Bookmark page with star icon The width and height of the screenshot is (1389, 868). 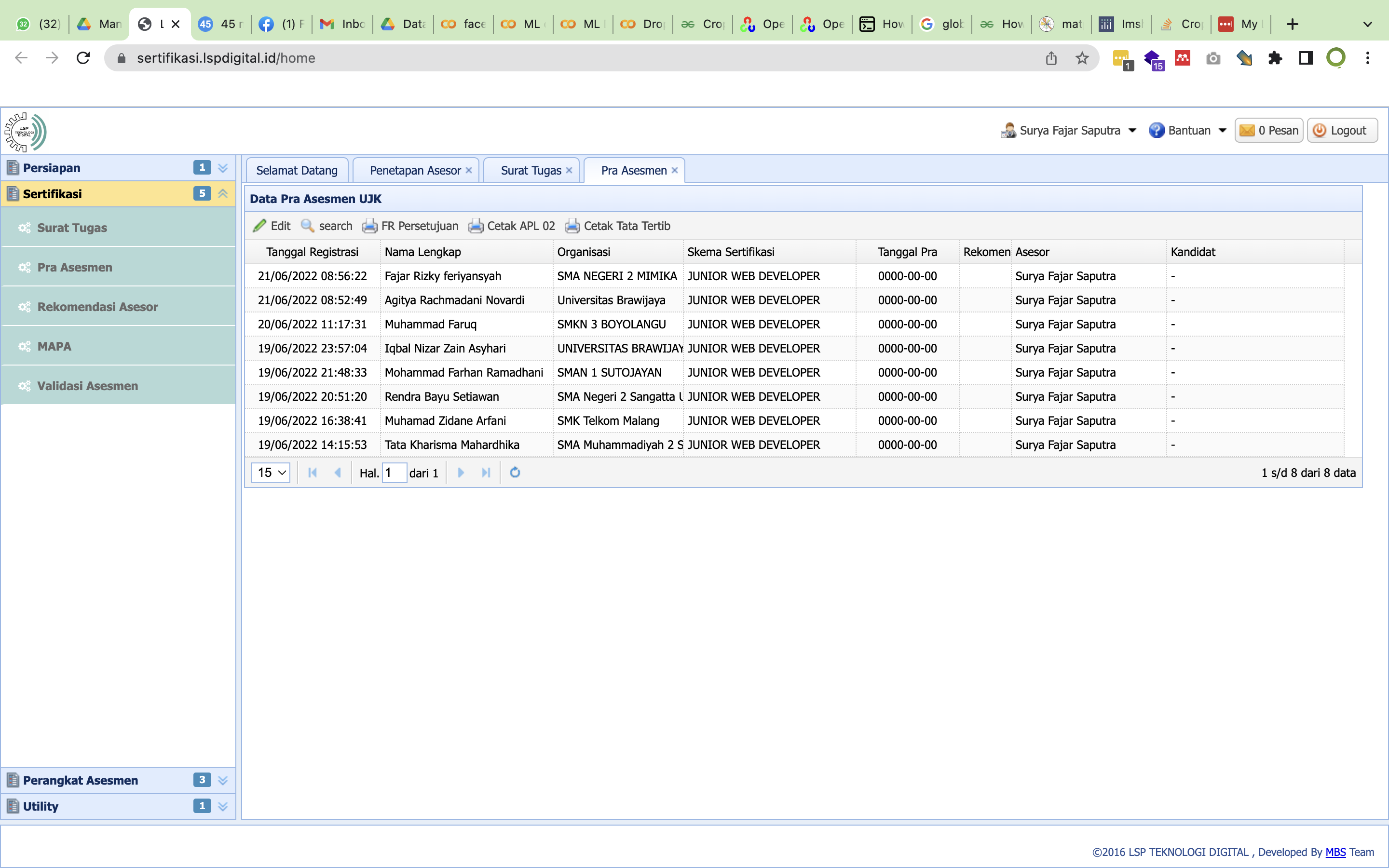click(1082, 58)
